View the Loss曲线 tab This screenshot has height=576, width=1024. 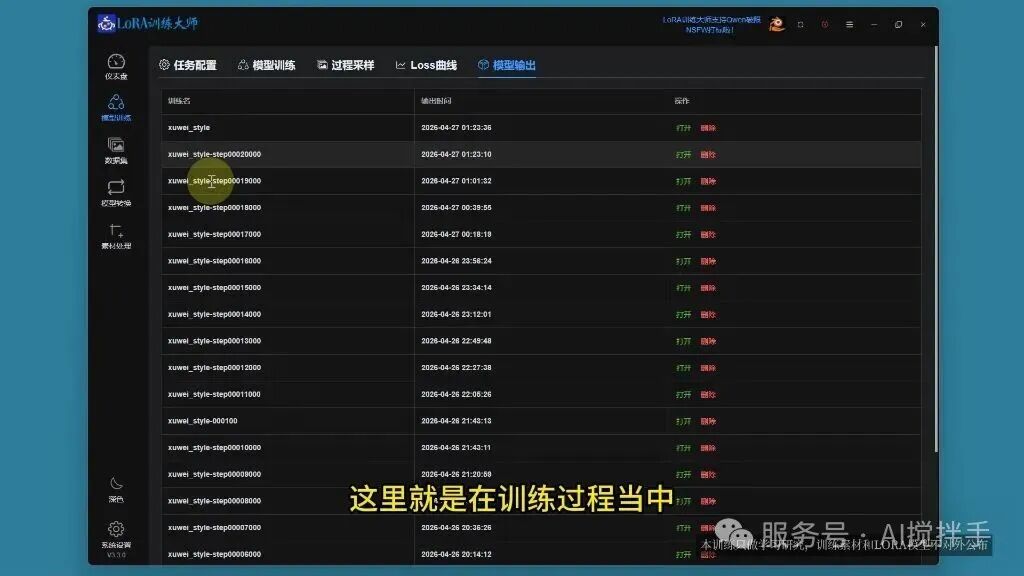tap(426, 65)
